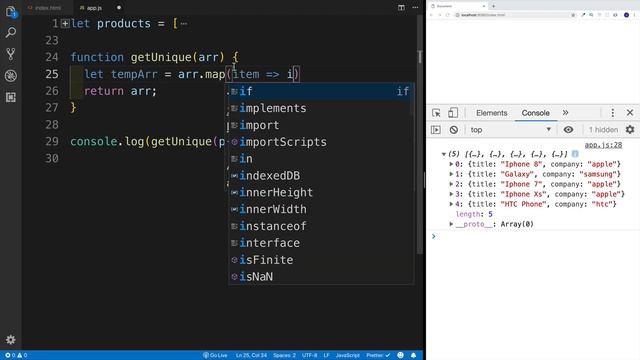Expand entry 2 Iphone 7 object
The width and height of the screenshot is (640, 360).
(x=451, y=184)
